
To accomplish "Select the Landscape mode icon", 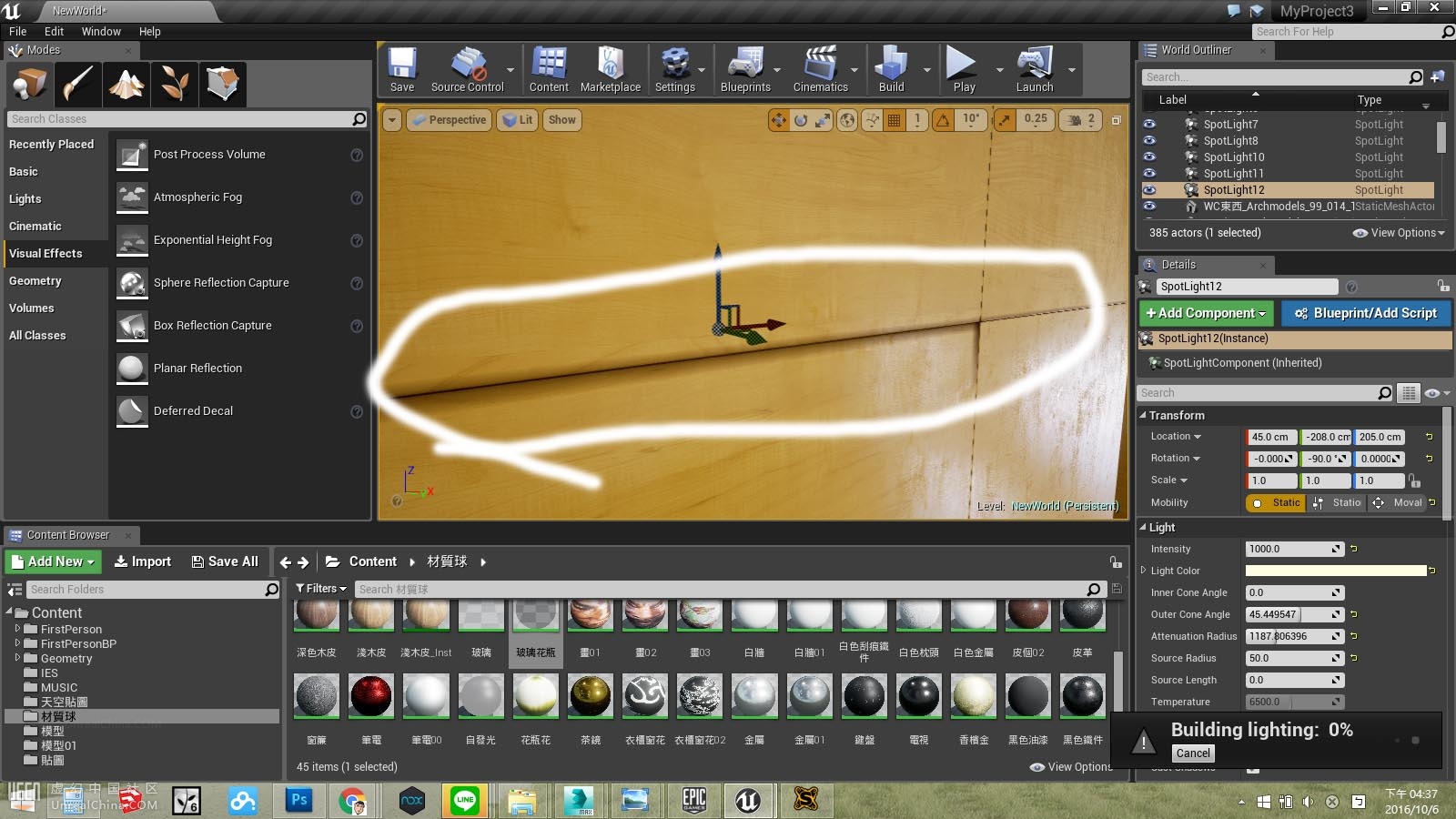I will 126,84.
